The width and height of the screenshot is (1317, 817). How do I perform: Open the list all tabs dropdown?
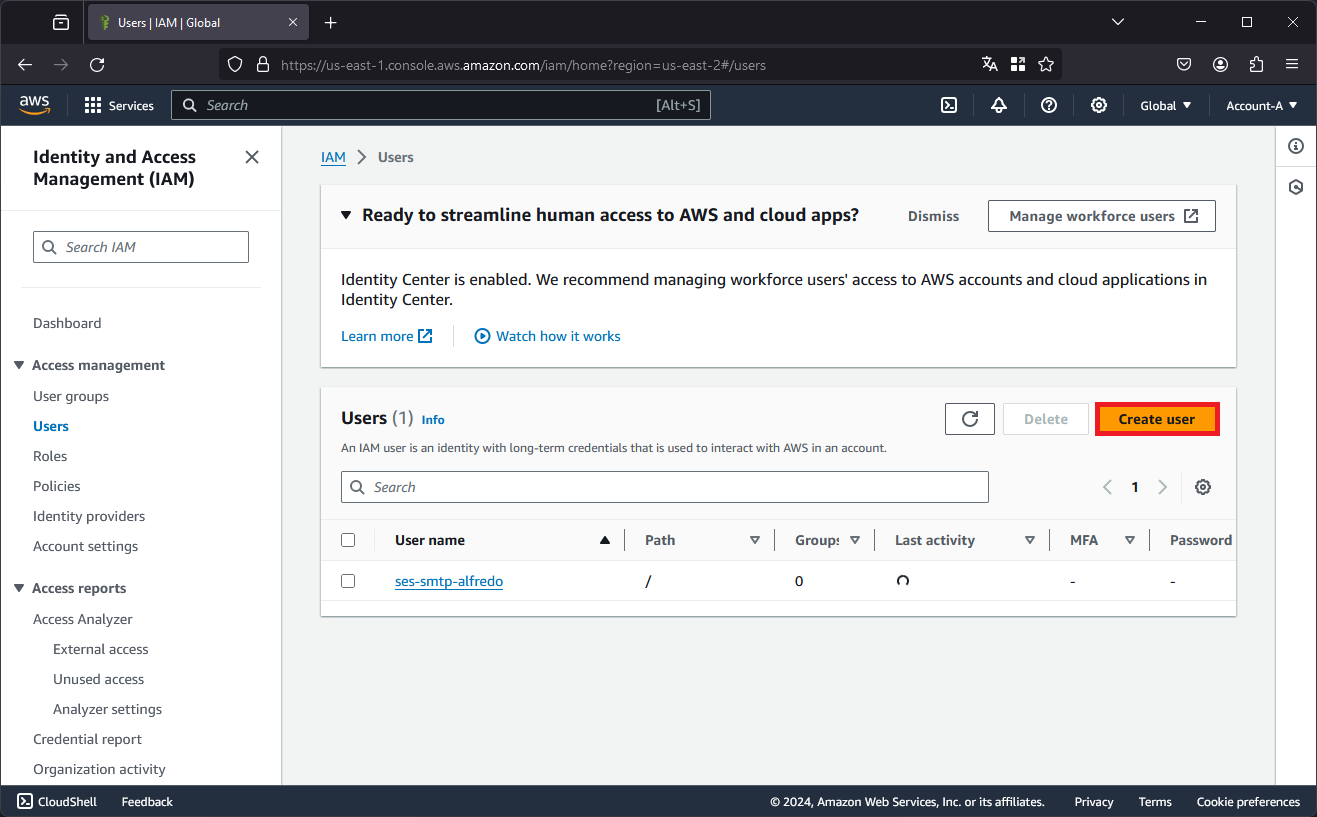tap(1118, 22)
